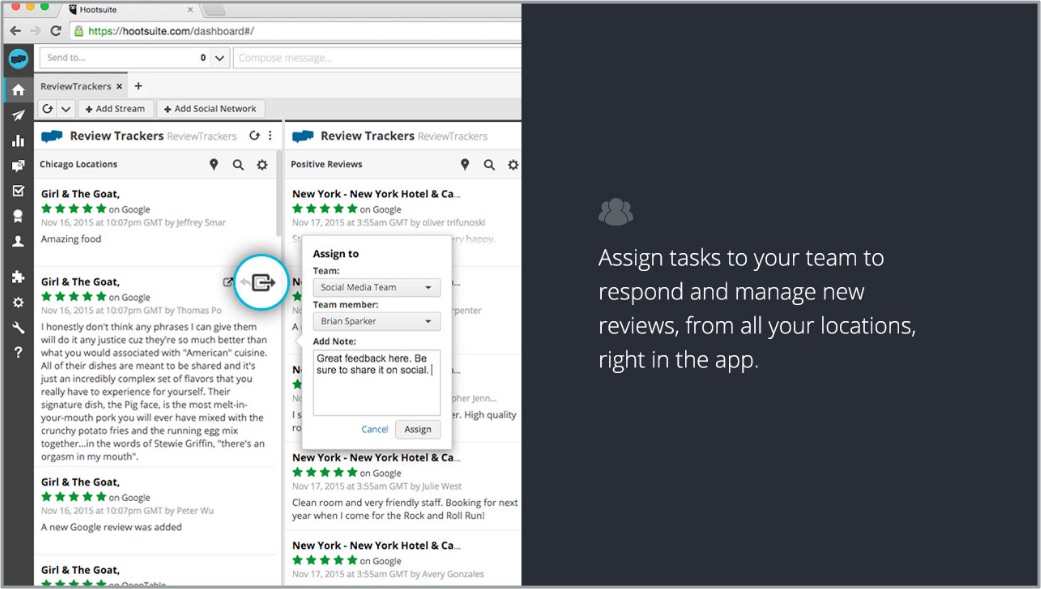
Task: Open the Team dropdown showing Social Media Team
Action: [376, 288]
